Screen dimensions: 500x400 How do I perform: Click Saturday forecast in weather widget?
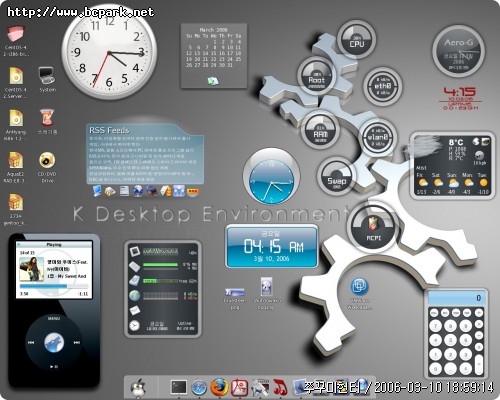pos(437,183)
